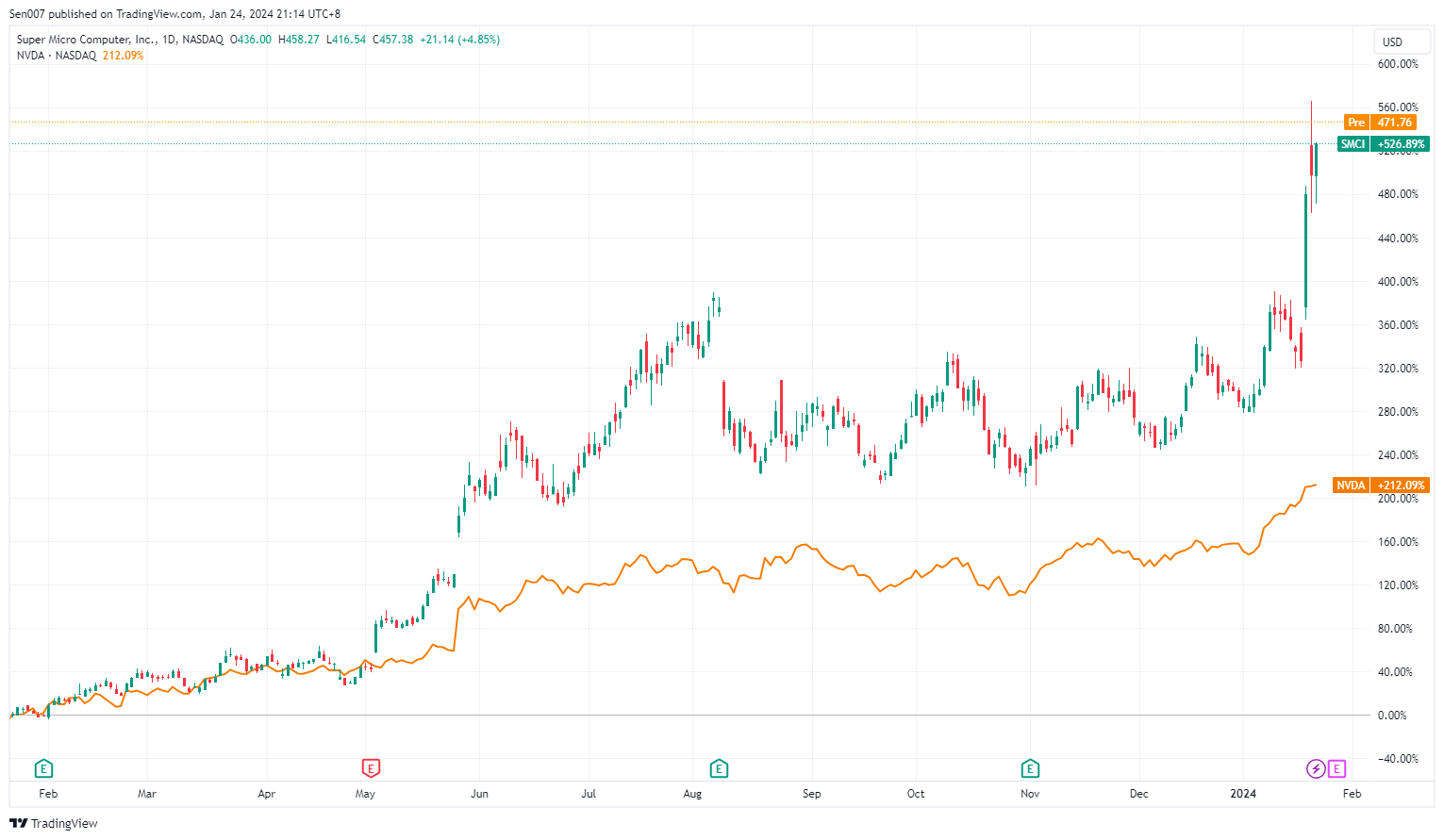Click the low value L416.54

[x=346, y=40]
